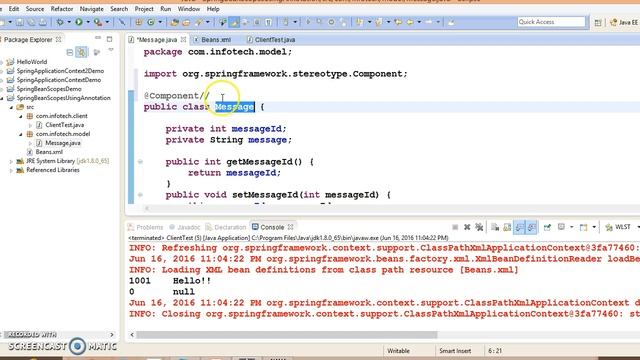Click the Back navigation arrow in toolbar
640x360 pixels.
coord(410,22)
